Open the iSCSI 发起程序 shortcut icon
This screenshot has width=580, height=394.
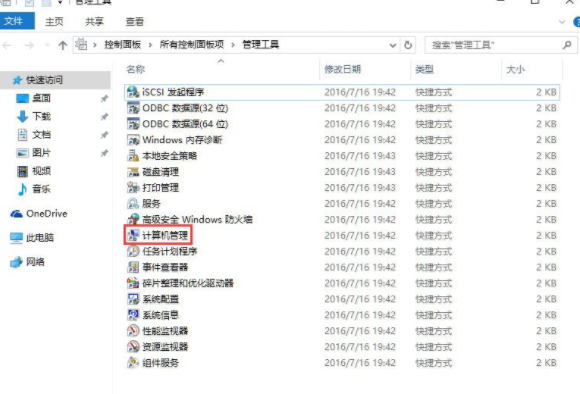coord(133,92)
